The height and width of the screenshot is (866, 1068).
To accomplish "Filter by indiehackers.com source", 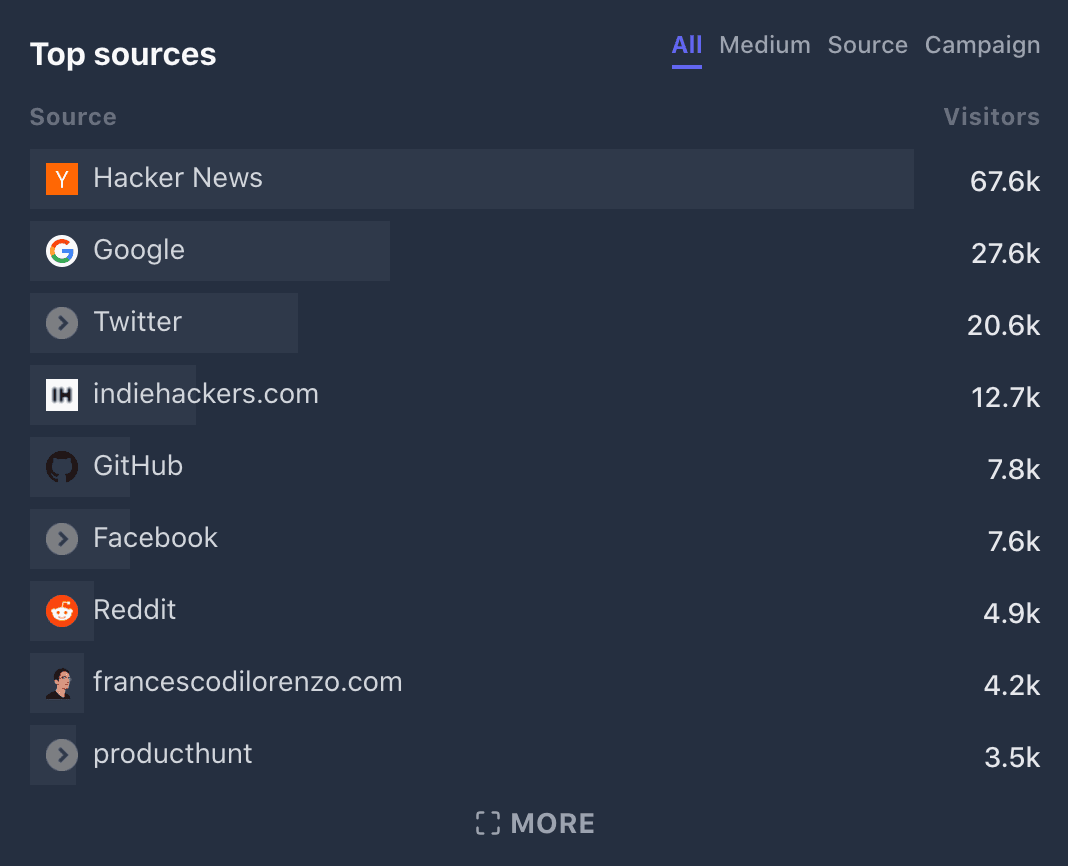I will [206, 394].
